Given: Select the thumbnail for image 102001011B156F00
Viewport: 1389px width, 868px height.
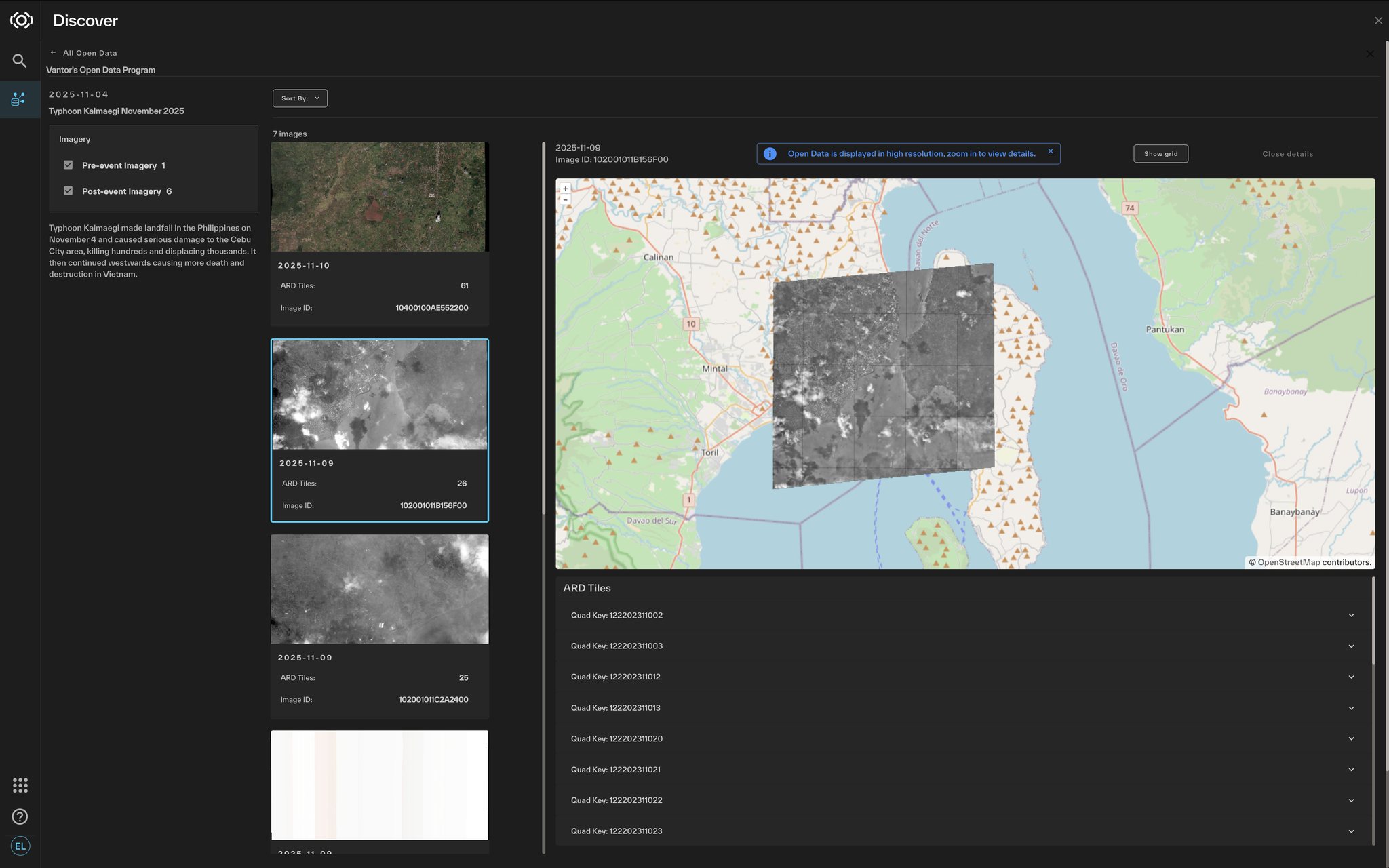Looking at the screenshot, I should (380, 395).
